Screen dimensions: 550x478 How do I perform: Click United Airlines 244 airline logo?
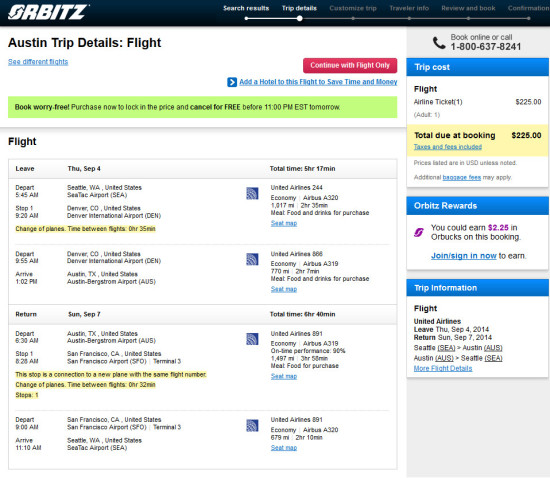click(252, 193)
